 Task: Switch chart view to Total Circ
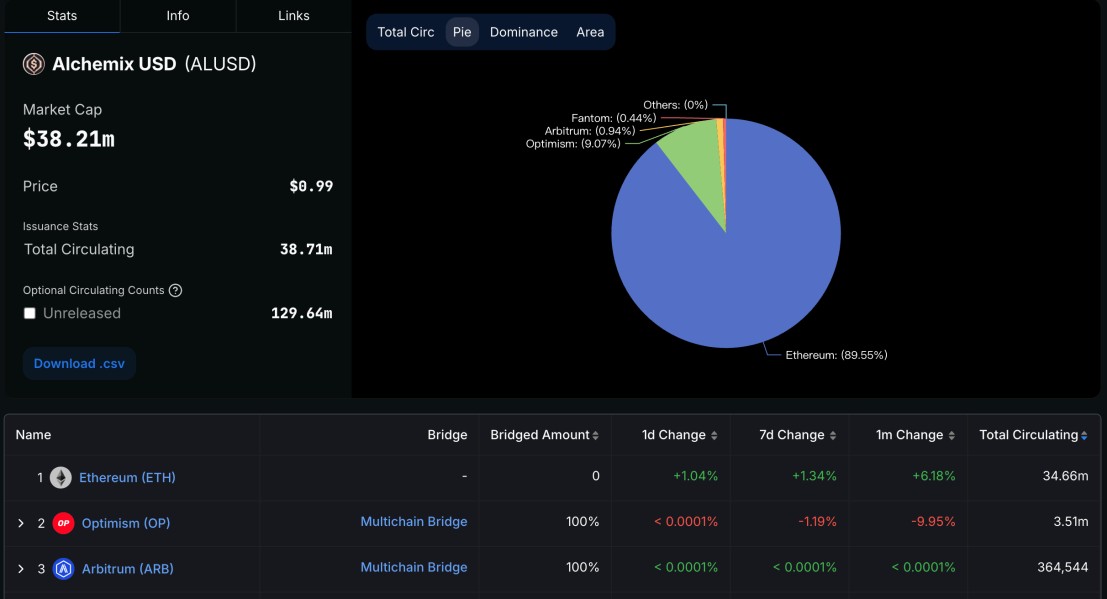406,32
